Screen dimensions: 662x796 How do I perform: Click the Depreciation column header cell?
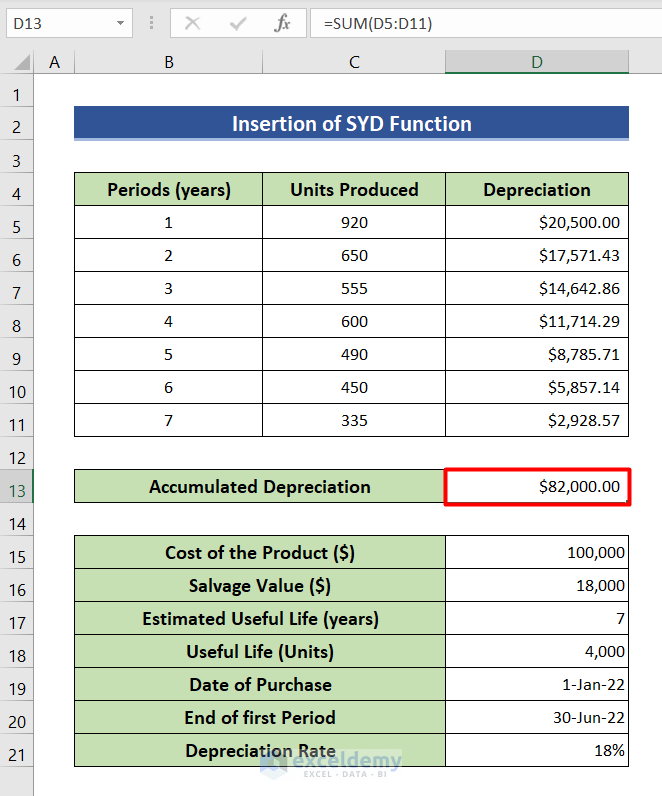point(537,190)
